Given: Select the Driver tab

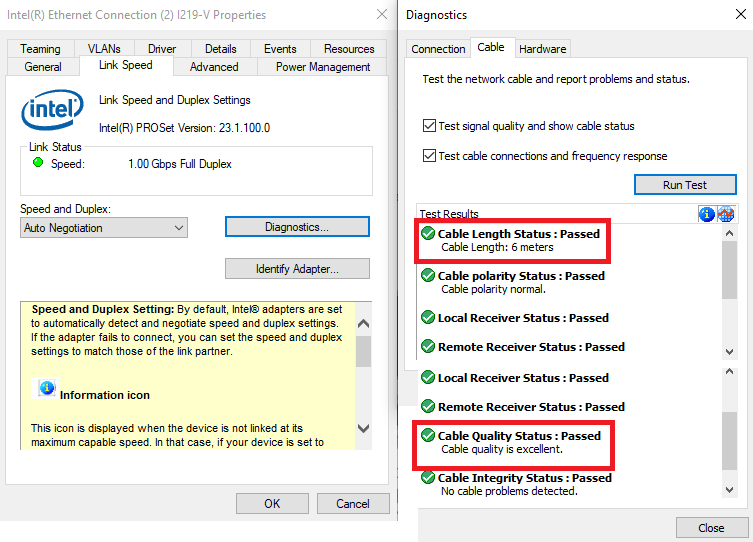Looking at the screenshot, I should click(162, 49).
